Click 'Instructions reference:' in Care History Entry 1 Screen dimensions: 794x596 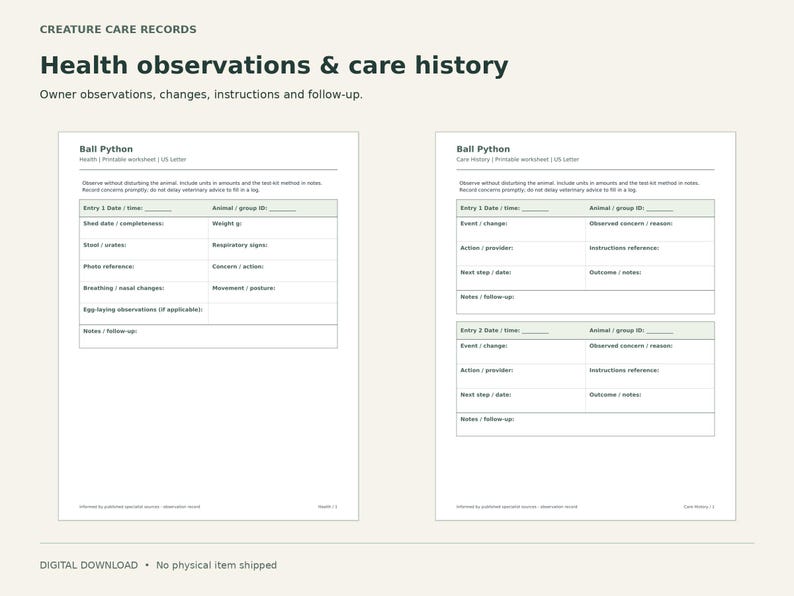click(x=650, y=254)
